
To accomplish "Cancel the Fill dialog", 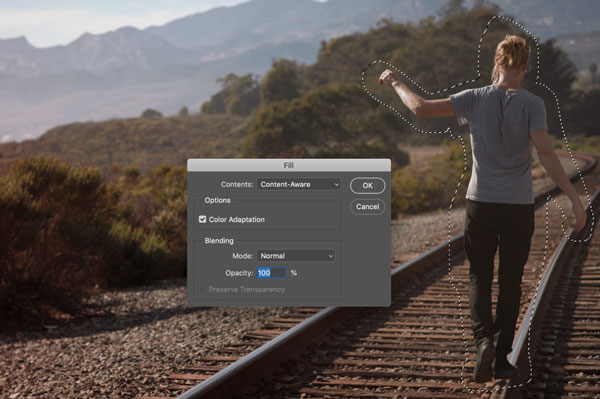I will [367, 207].
